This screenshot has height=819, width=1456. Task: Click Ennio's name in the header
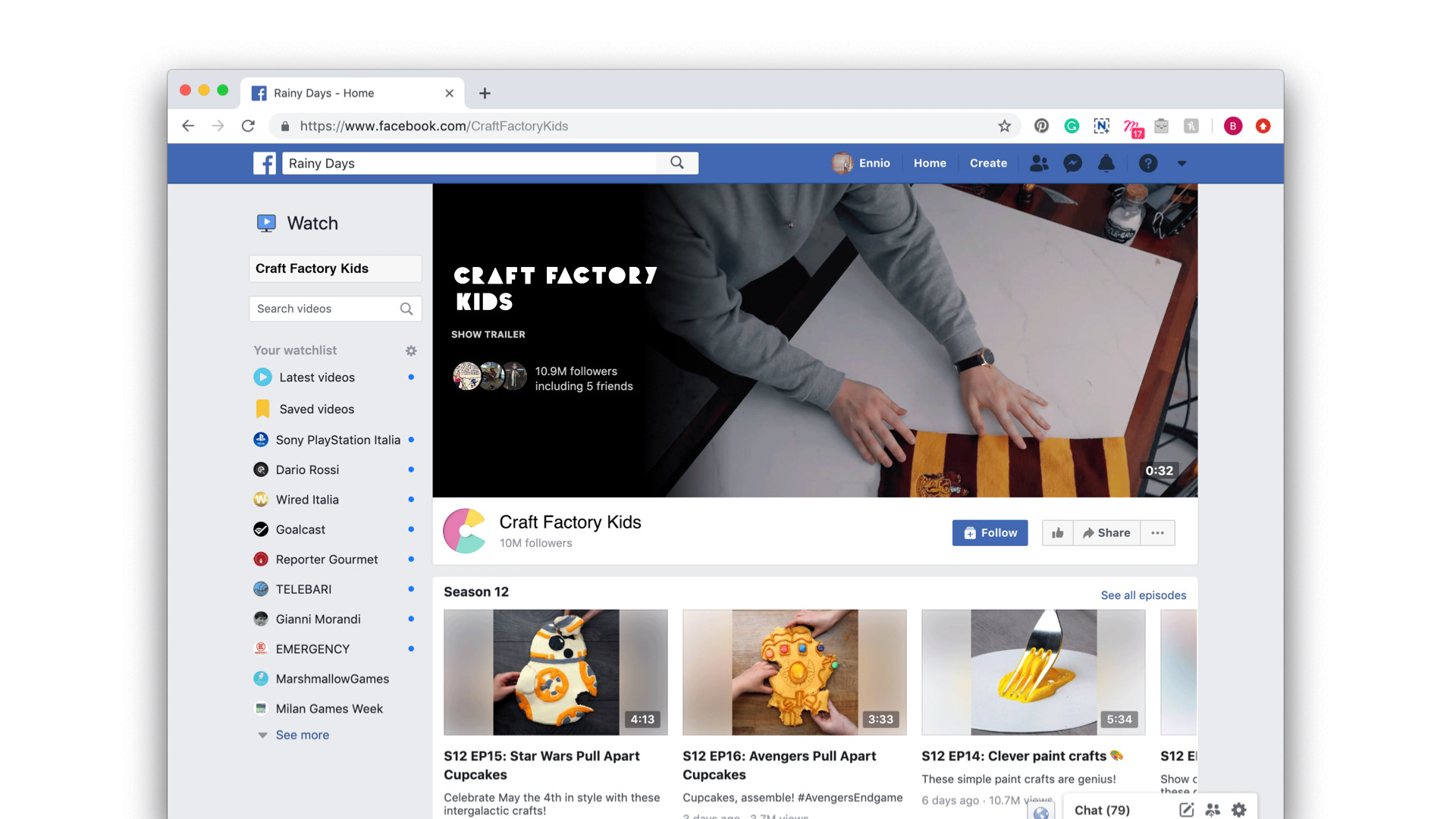coord(874,163)
